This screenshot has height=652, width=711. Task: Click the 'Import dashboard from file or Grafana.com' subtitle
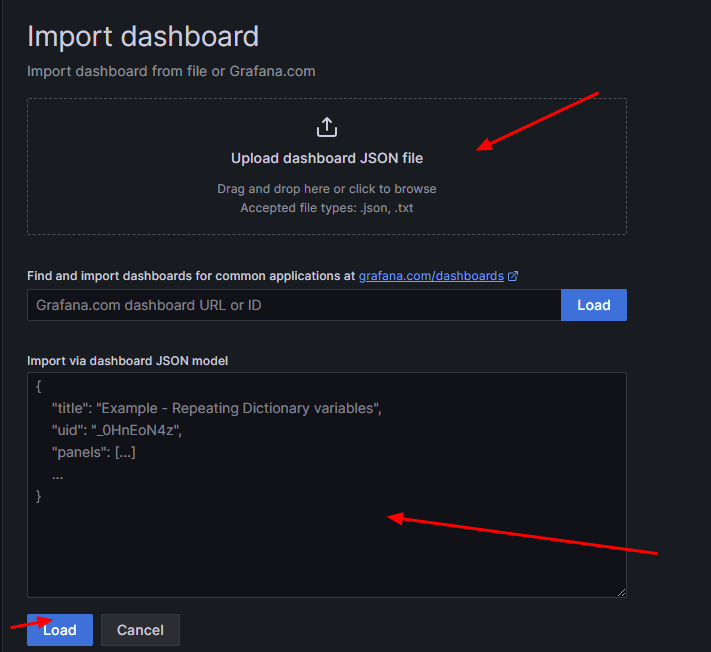pos(171,71)
